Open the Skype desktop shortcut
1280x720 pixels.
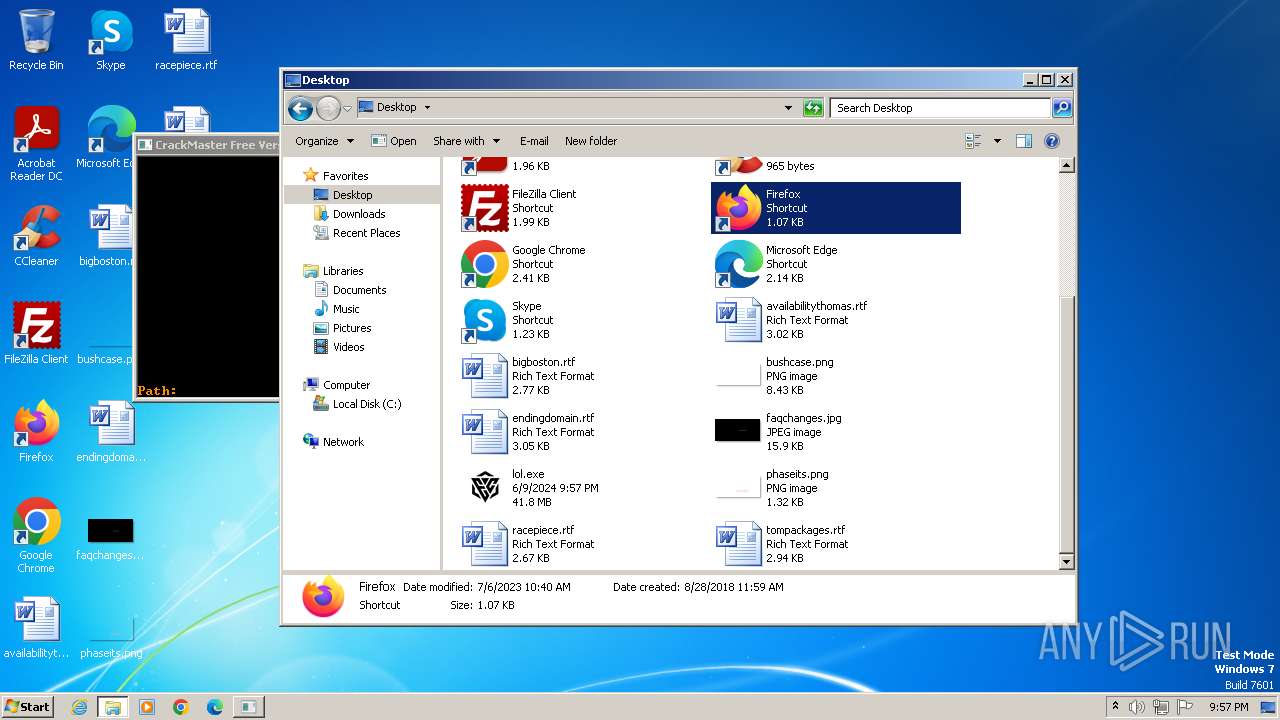(x=111, y=40)
